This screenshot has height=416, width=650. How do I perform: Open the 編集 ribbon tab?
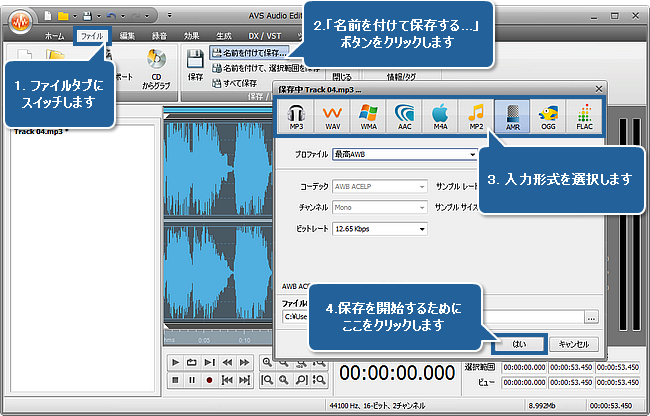[x=128, y=35]
